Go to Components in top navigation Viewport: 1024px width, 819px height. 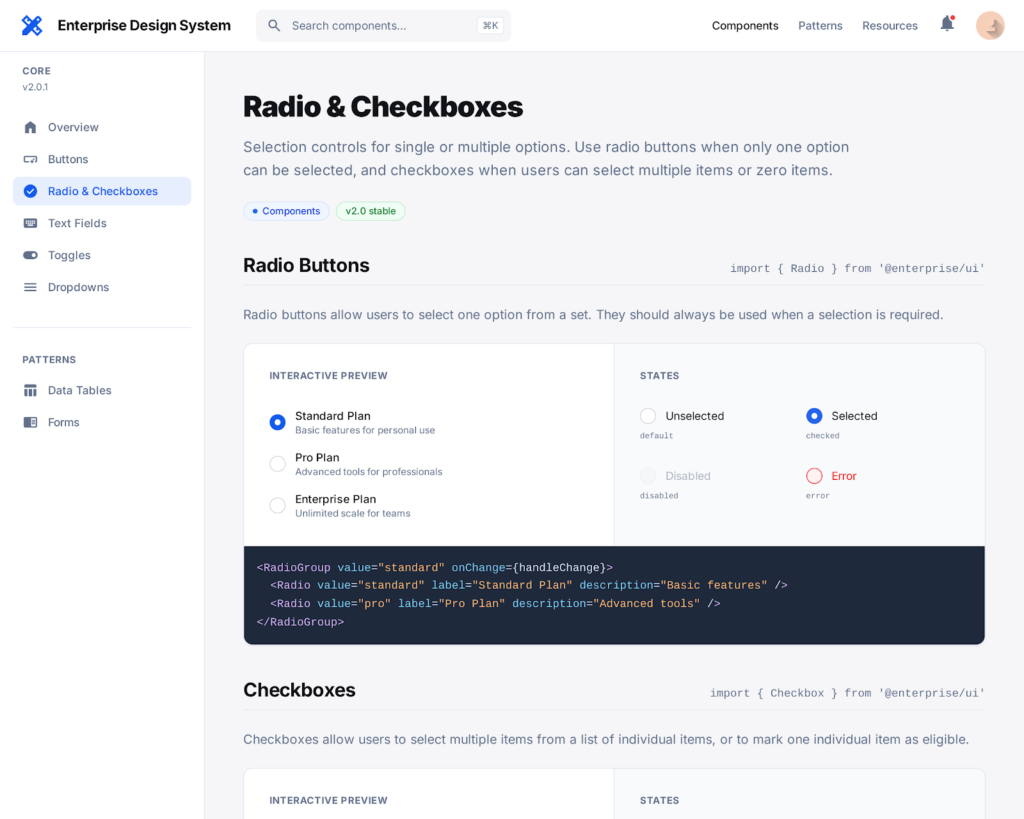745,26
